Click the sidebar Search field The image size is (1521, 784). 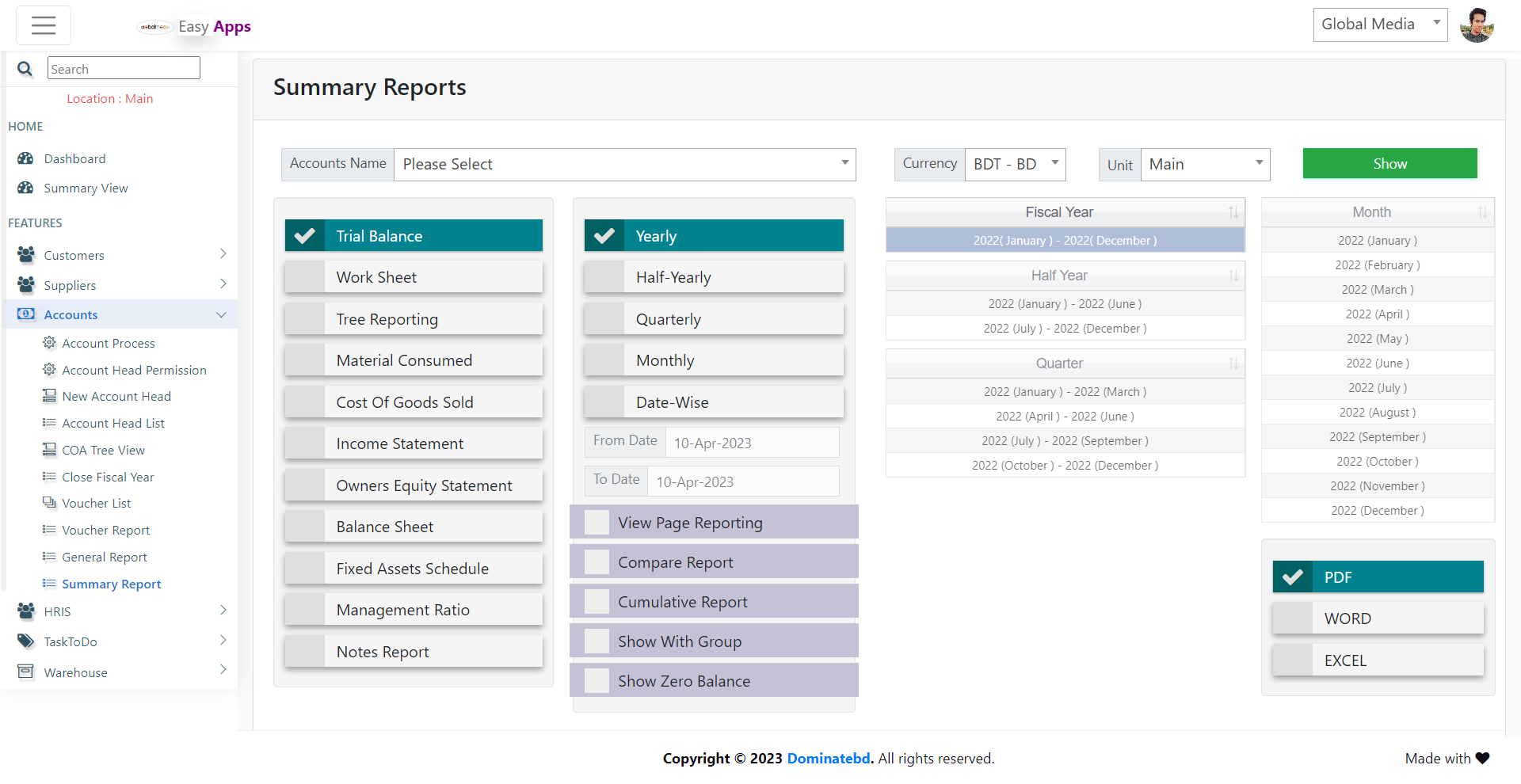(124, 68)
